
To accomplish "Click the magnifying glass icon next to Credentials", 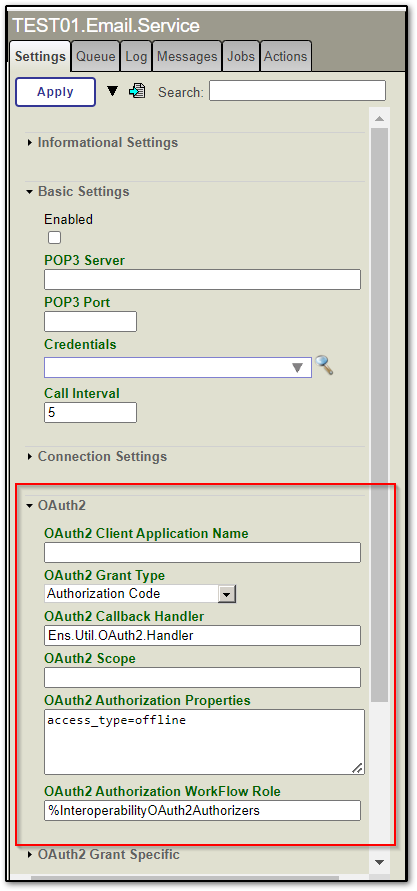I will pyautogui.click(x=324, y=365).
